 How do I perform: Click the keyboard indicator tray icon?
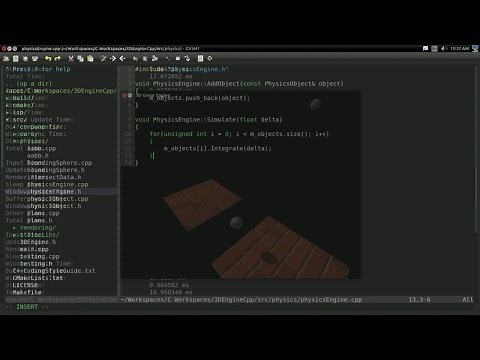434,49
